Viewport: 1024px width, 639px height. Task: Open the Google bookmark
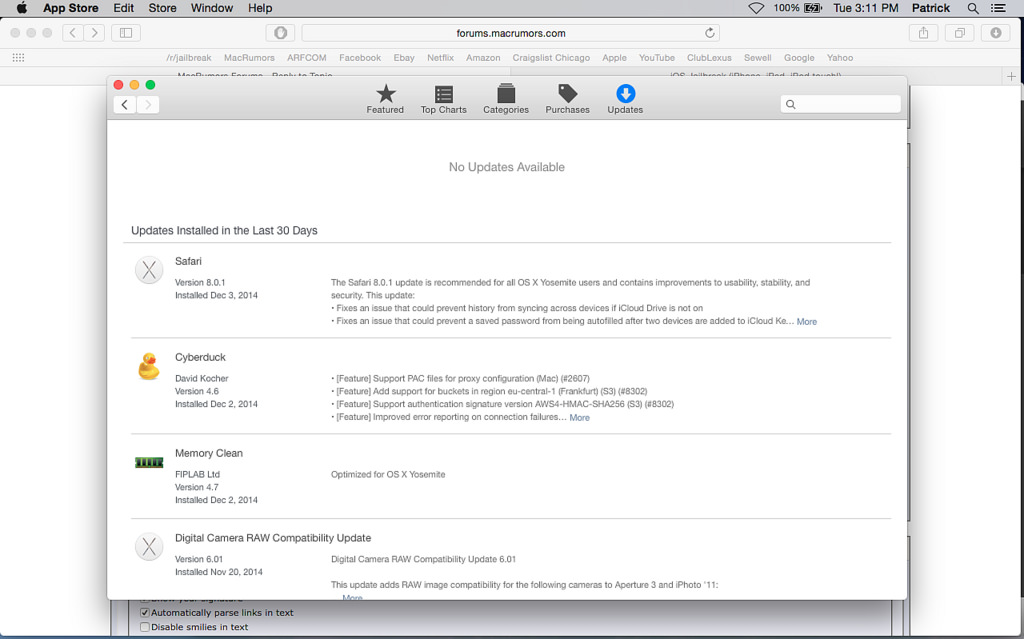(799, 57)
